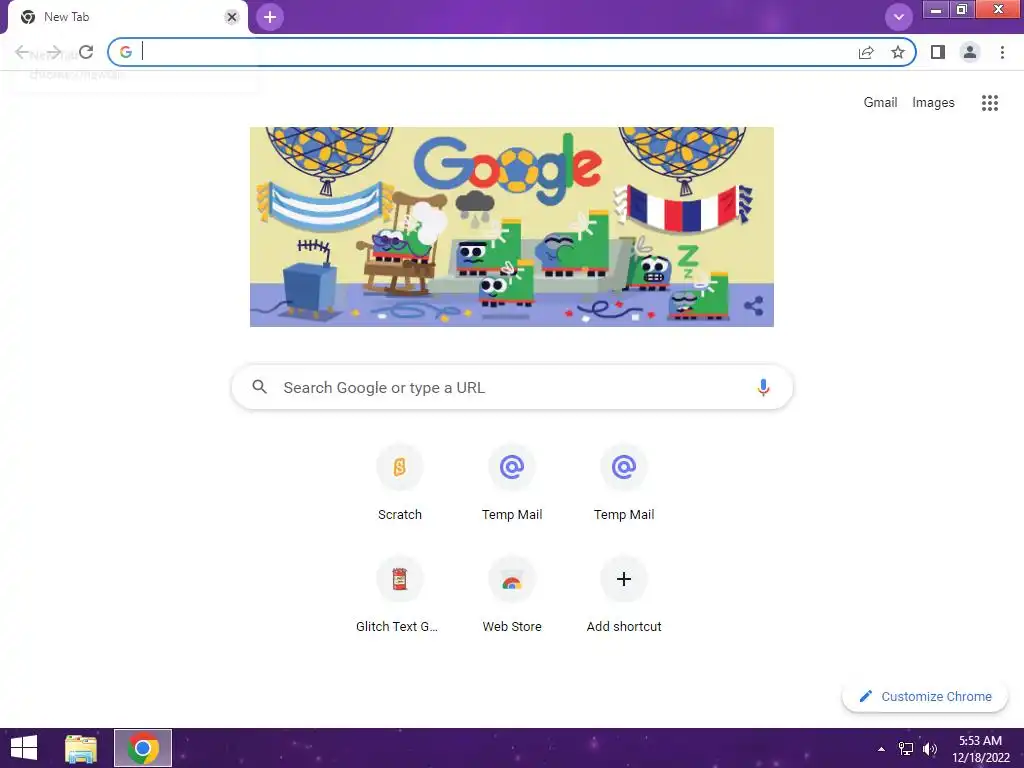Open the Google apps grid
This screenshot has height=768, width=1024.
click(x=989, y=103)
